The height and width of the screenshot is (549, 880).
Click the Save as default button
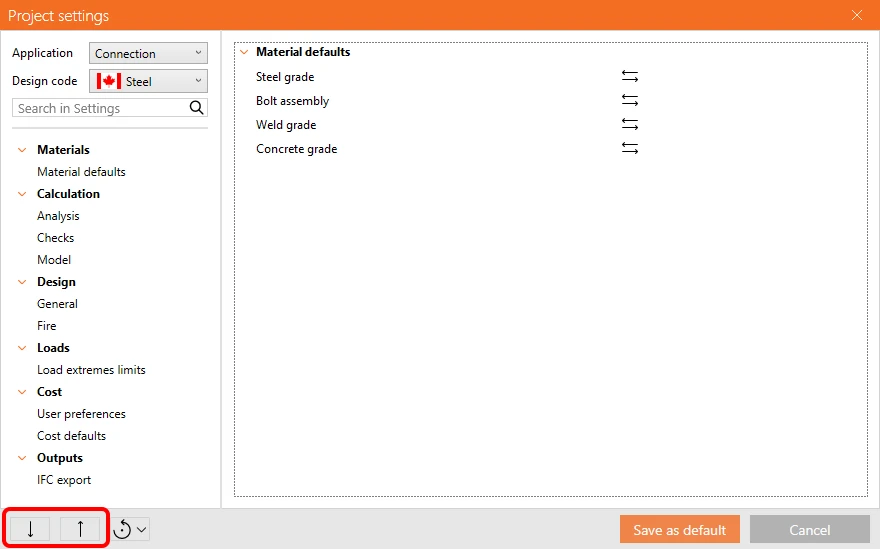680,530
